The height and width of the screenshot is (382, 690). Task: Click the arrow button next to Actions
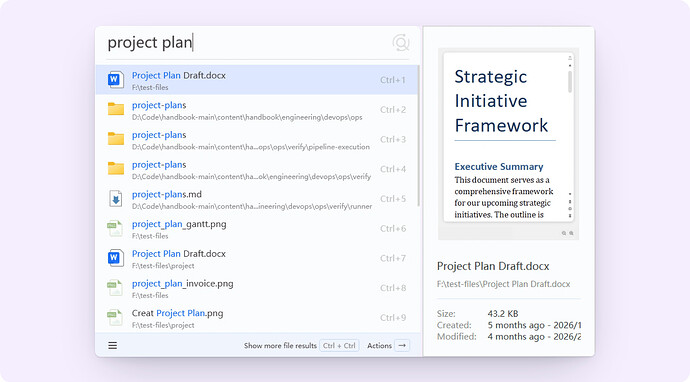[402, 345]
